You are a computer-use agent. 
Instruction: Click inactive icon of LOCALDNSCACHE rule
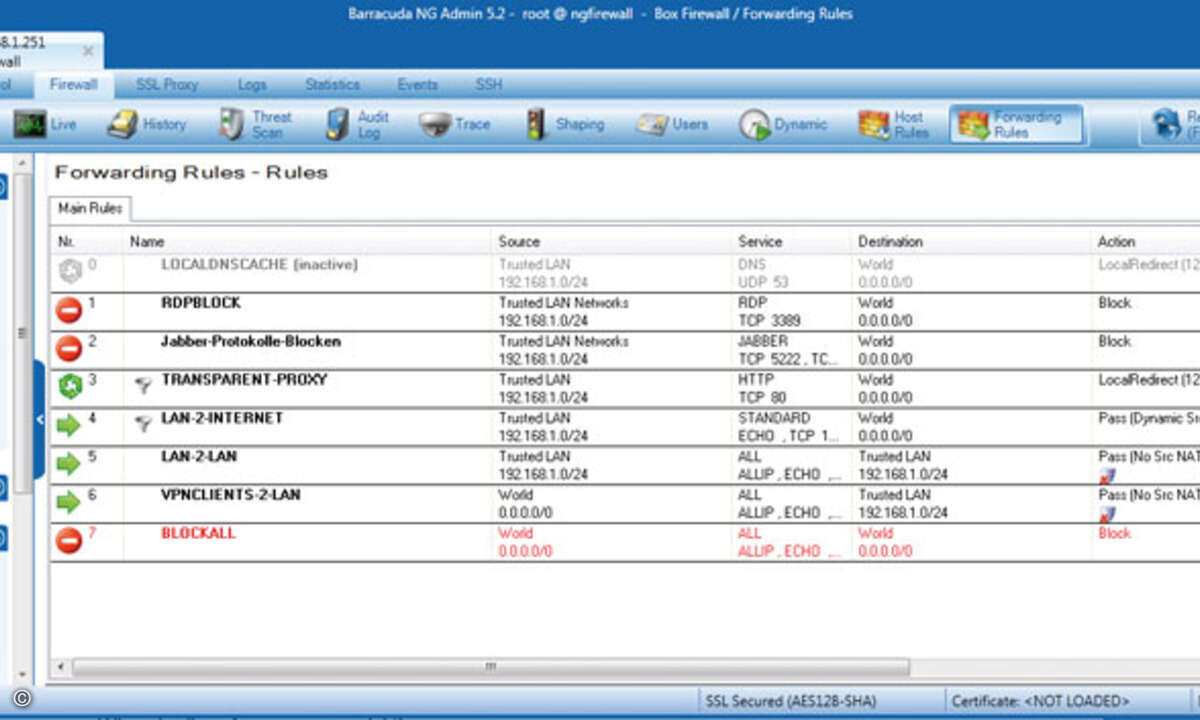pyautogui.click(x=68, y=272)
